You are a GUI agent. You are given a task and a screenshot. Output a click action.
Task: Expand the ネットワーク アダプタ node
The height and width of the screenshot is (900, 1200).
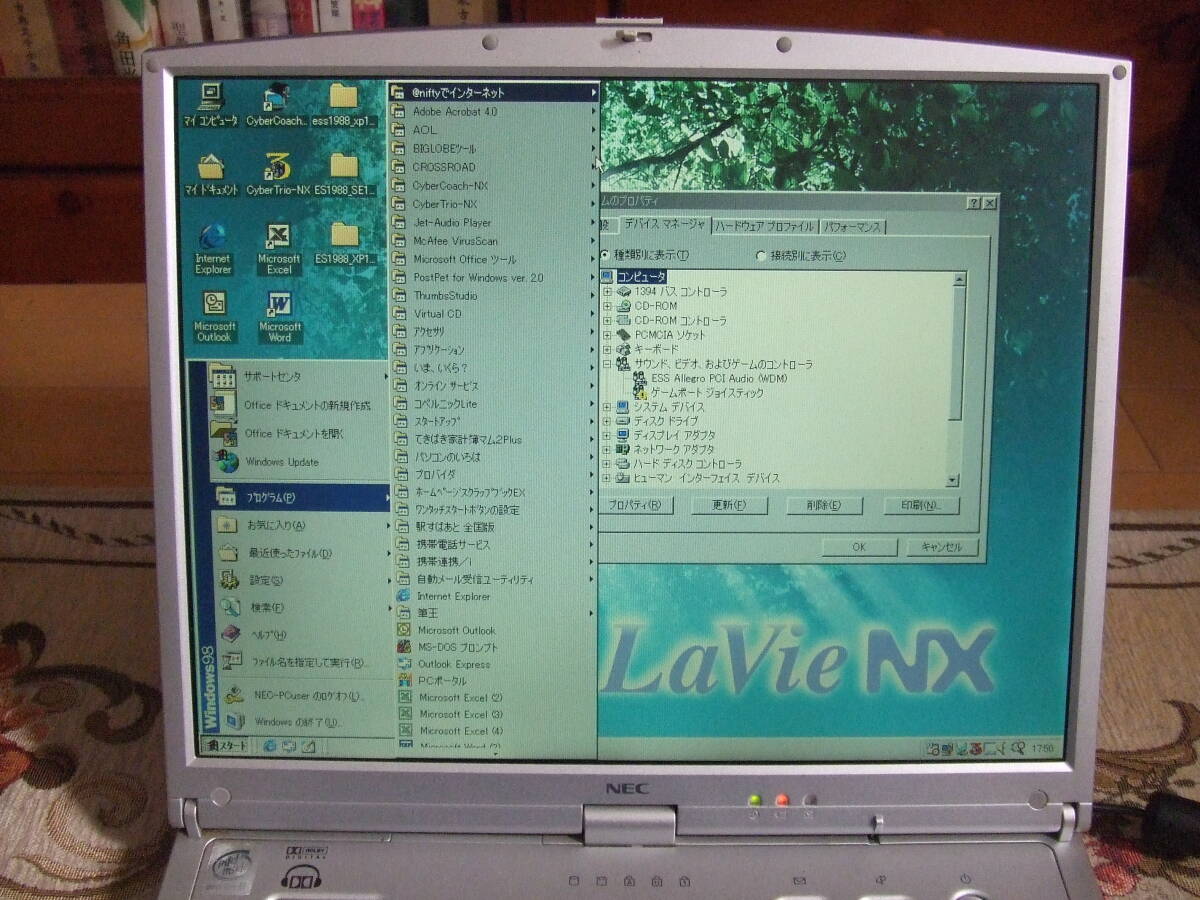tap(607, 450)
